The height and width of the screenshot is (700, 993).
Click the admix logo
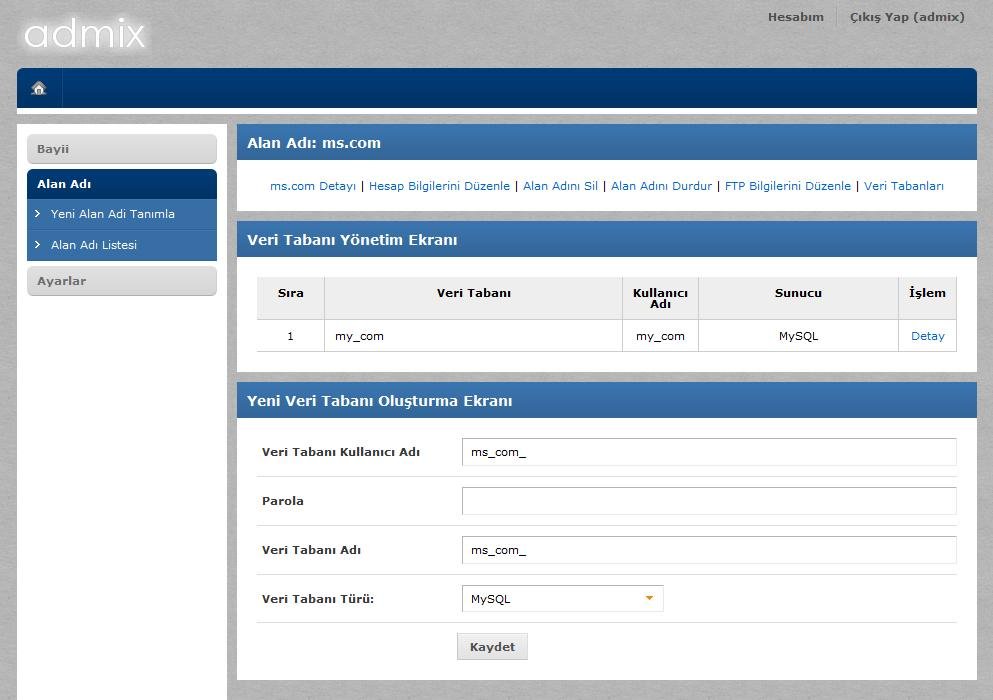tap(85, 32)
